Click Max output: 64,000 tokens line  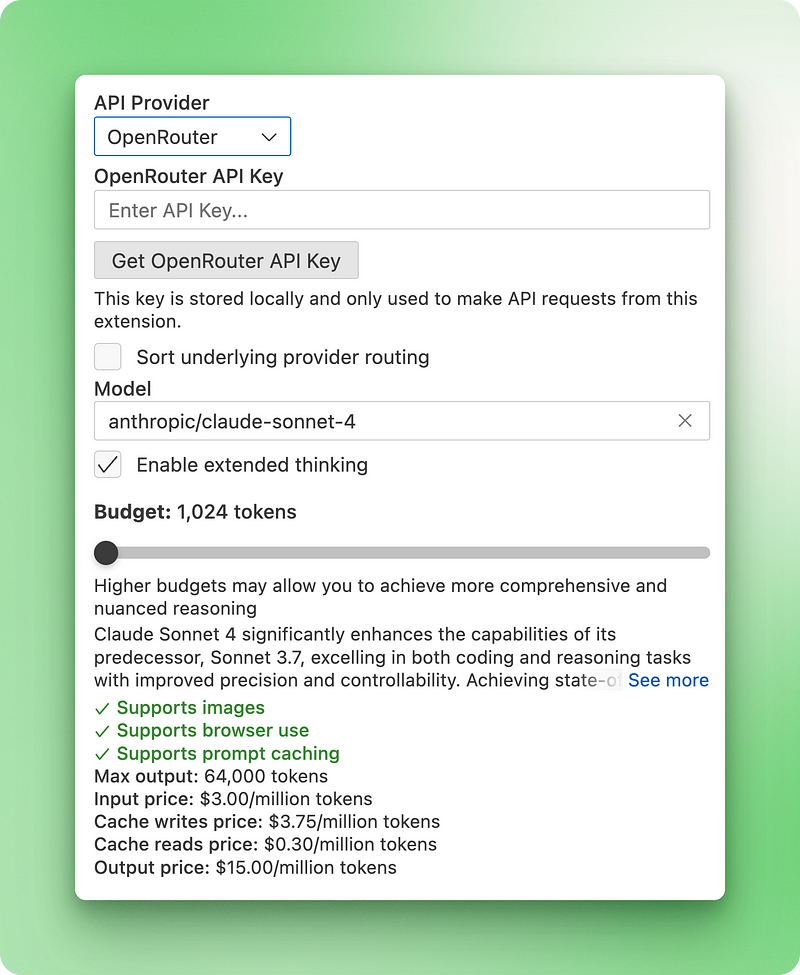(x=211, y=776)
